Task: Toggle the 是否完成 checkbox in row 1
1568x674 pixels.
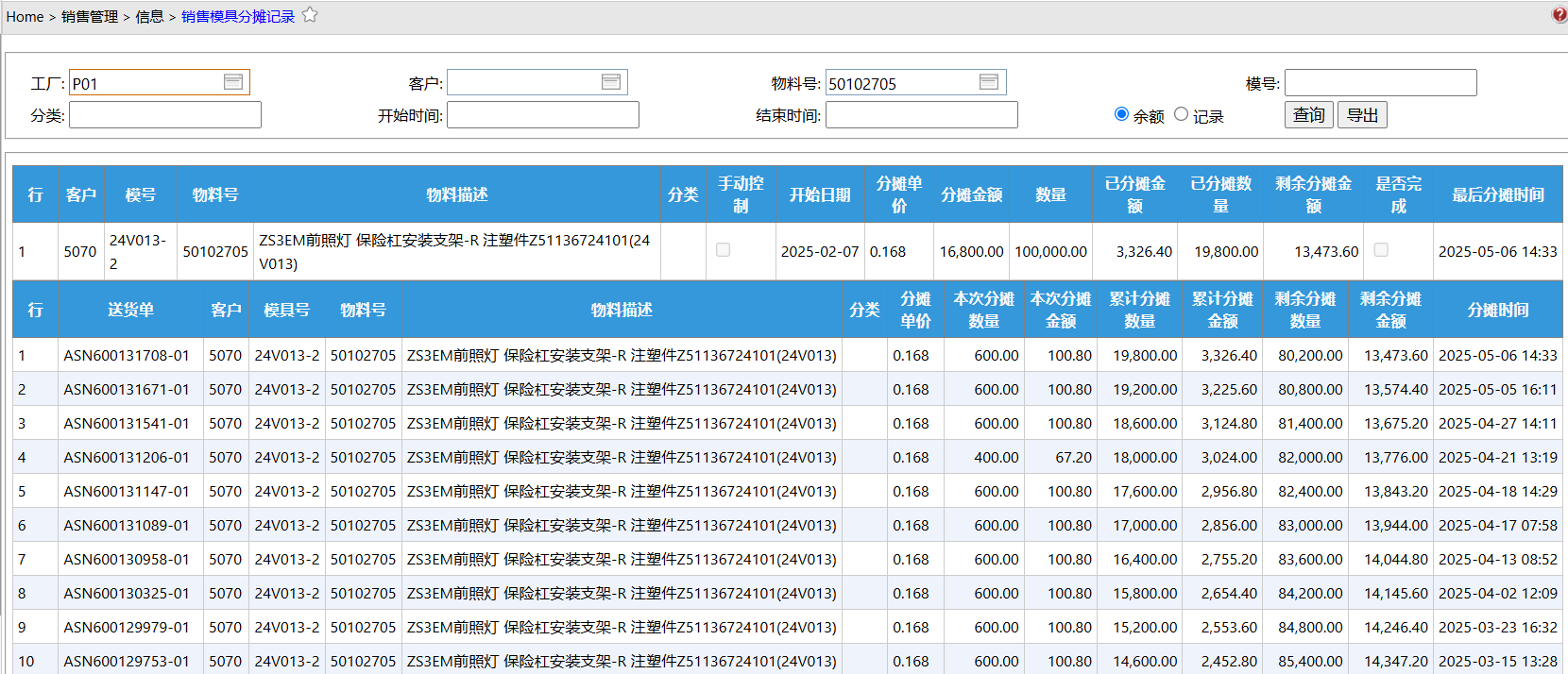Action: pos(1381,250)
